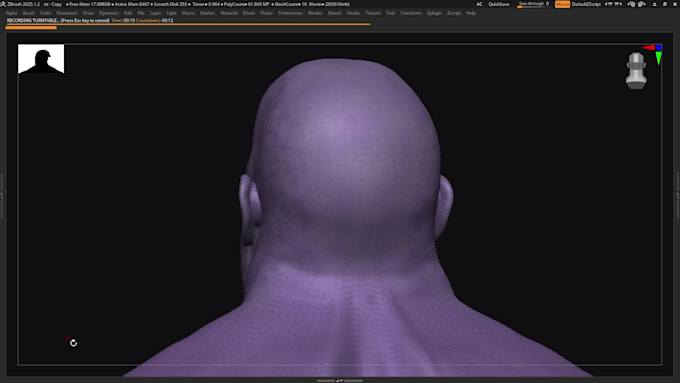Viewport: 680px width, 383px height.
Task: Open the Draw menu
Action: point(88,13)
